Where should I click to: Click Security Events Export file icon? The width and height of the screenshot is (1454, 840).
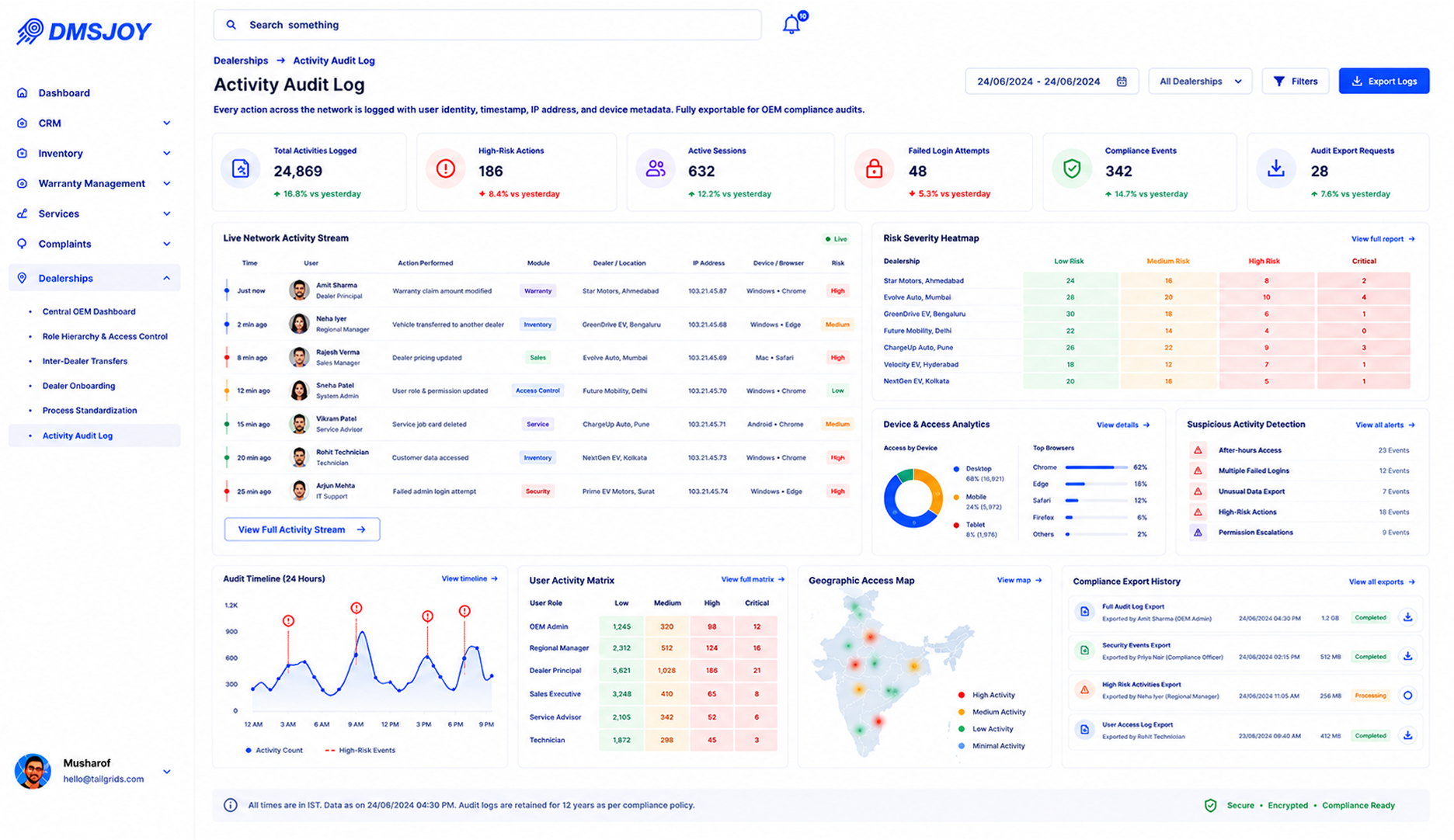tap(1084, 651)
